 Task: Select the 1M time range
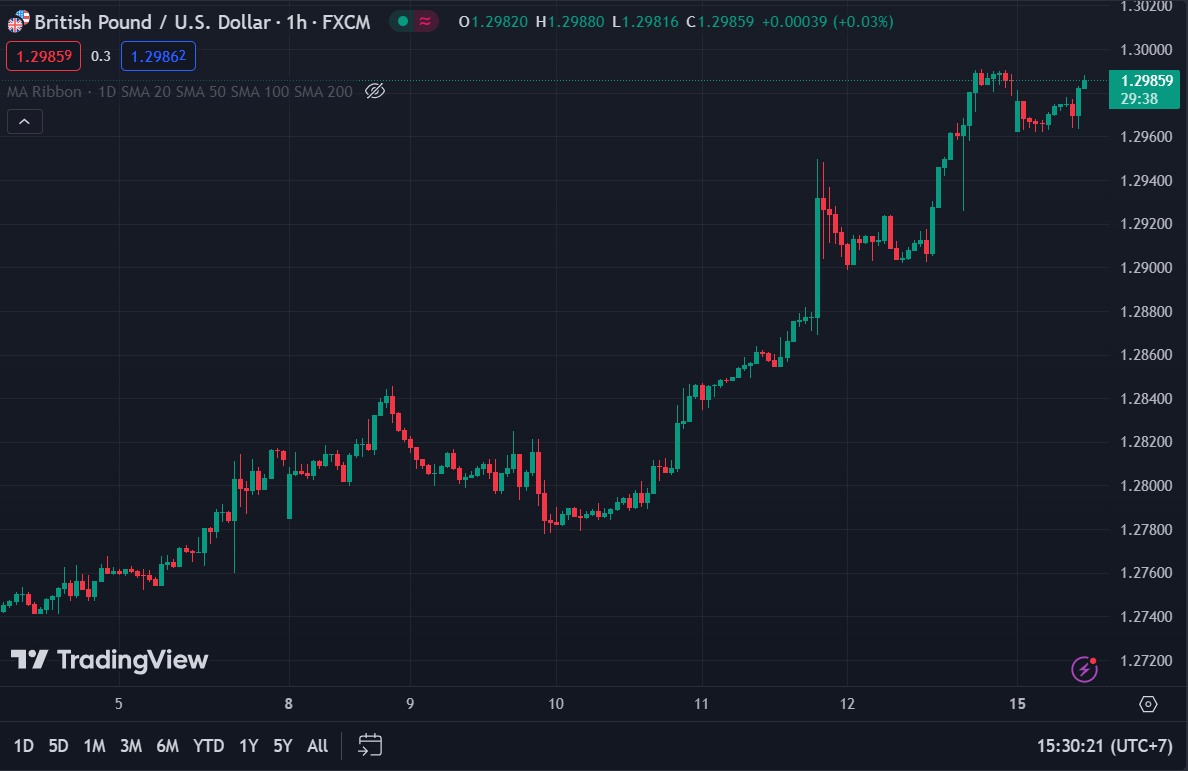coord(94,746)
